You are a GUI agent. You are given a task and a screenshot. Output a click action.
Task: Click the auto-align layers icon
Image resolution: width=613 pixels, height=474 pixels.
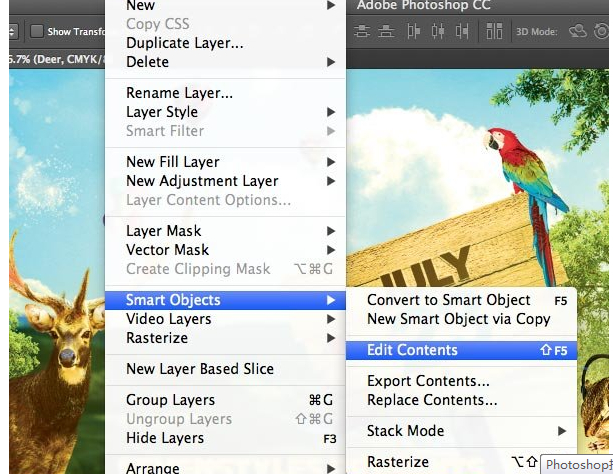[x=494, y=31]
